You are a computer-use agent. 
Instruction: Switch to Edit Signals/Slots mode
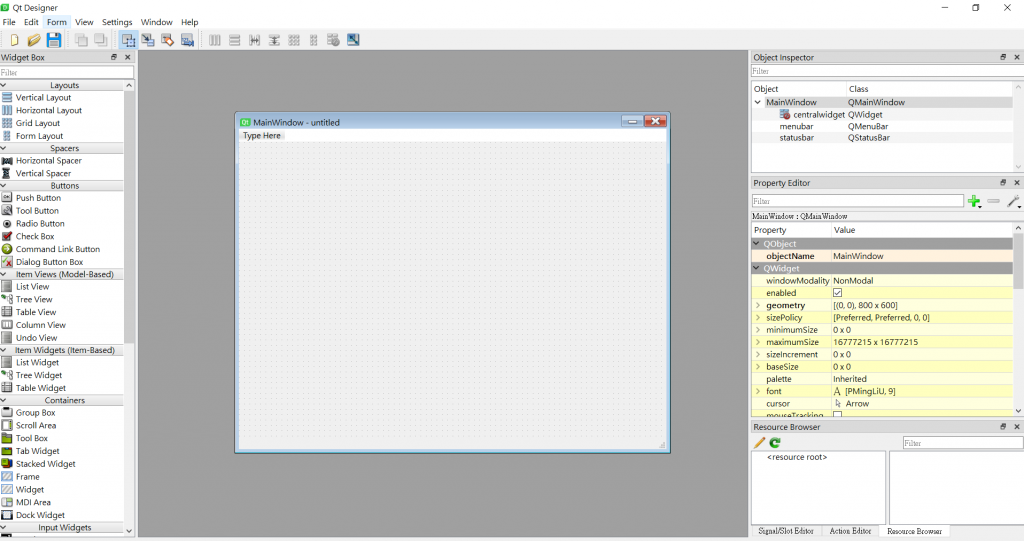[x=148, y=41]
